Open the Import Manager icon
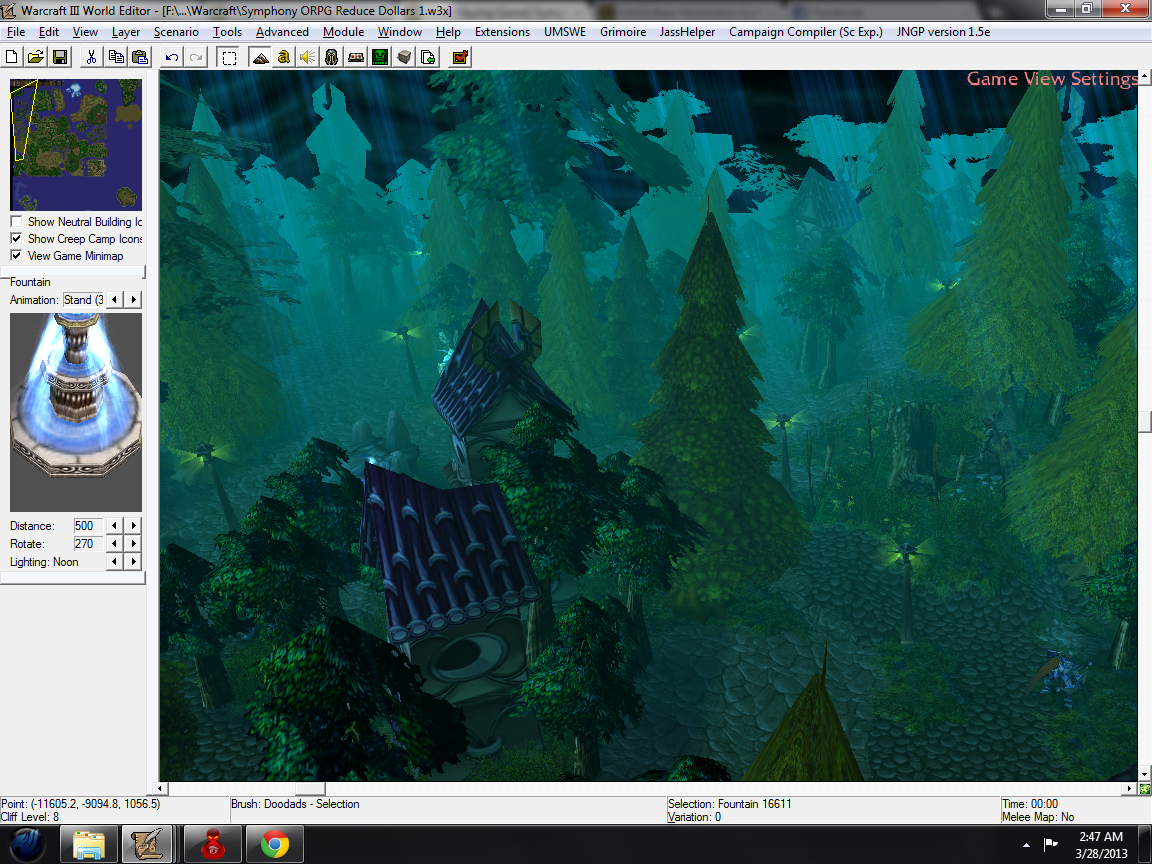The width and height of the screenshot is (1152, 864). tap(428, 57)
